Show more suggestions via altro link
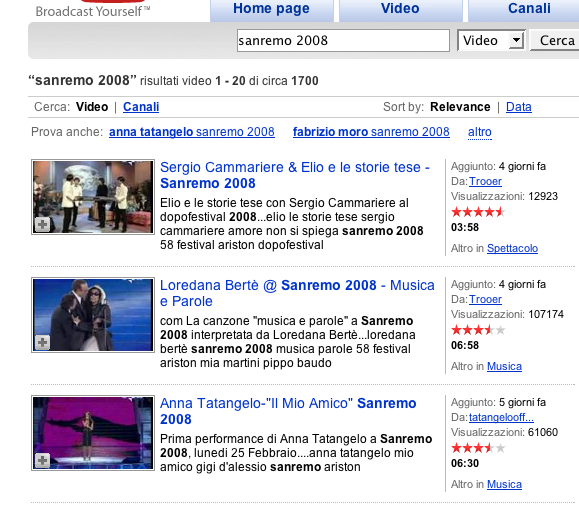 (480, 132)
